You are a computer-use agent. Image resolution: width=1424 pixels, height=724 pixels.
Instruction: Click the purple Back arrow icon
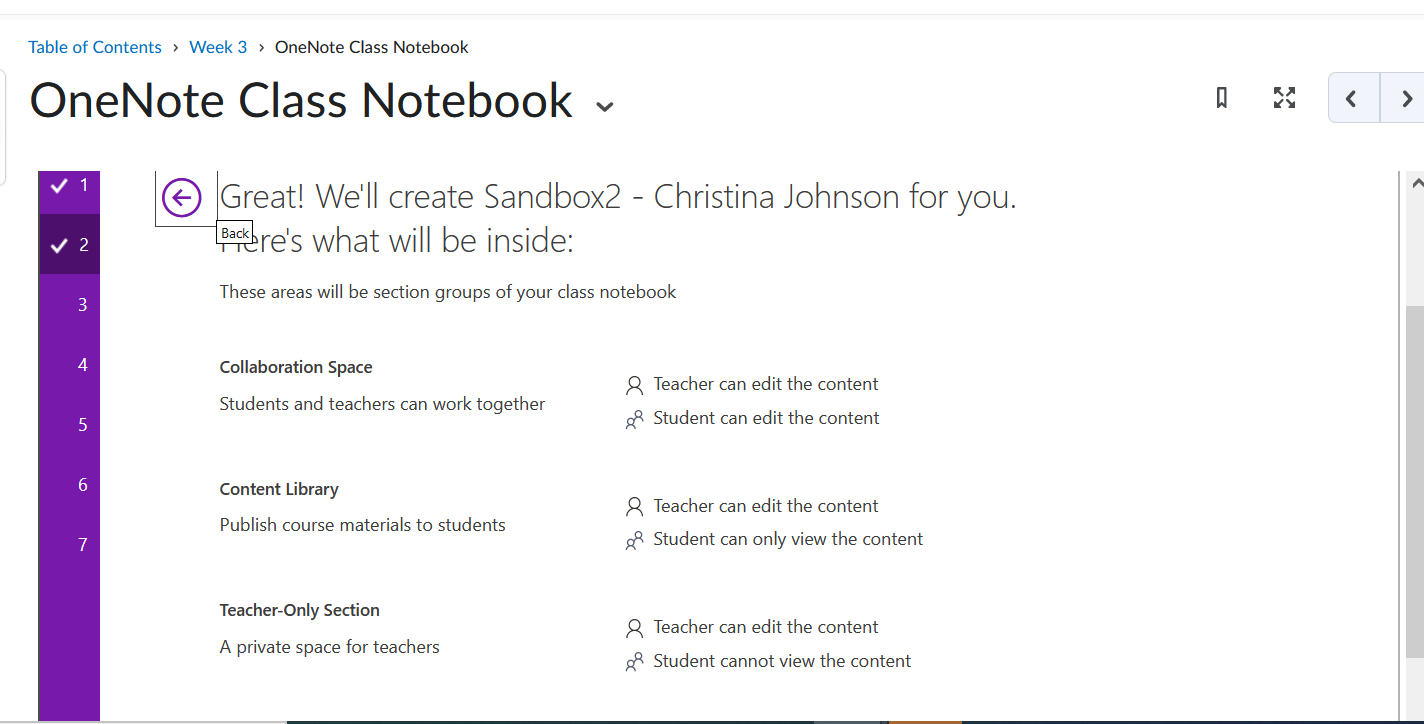[x=182, y=197]
